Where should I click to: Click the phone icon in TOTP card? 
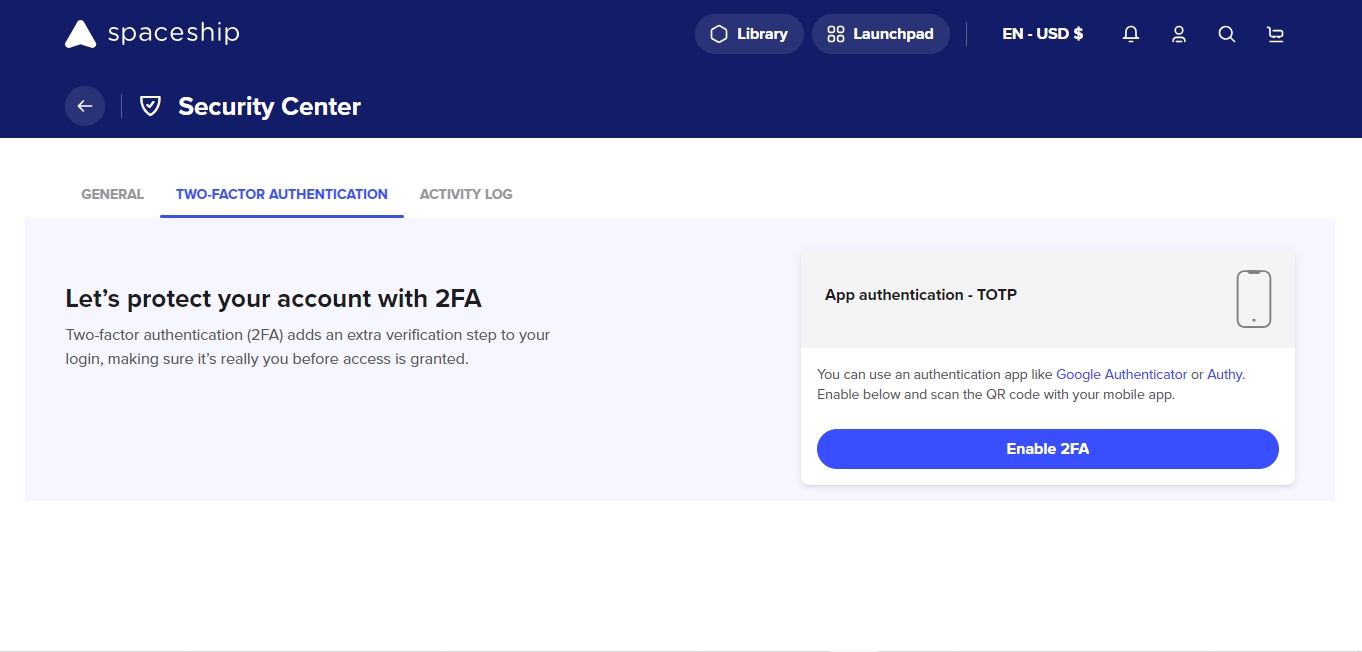pyautogui.click(x=1253, y=299)
